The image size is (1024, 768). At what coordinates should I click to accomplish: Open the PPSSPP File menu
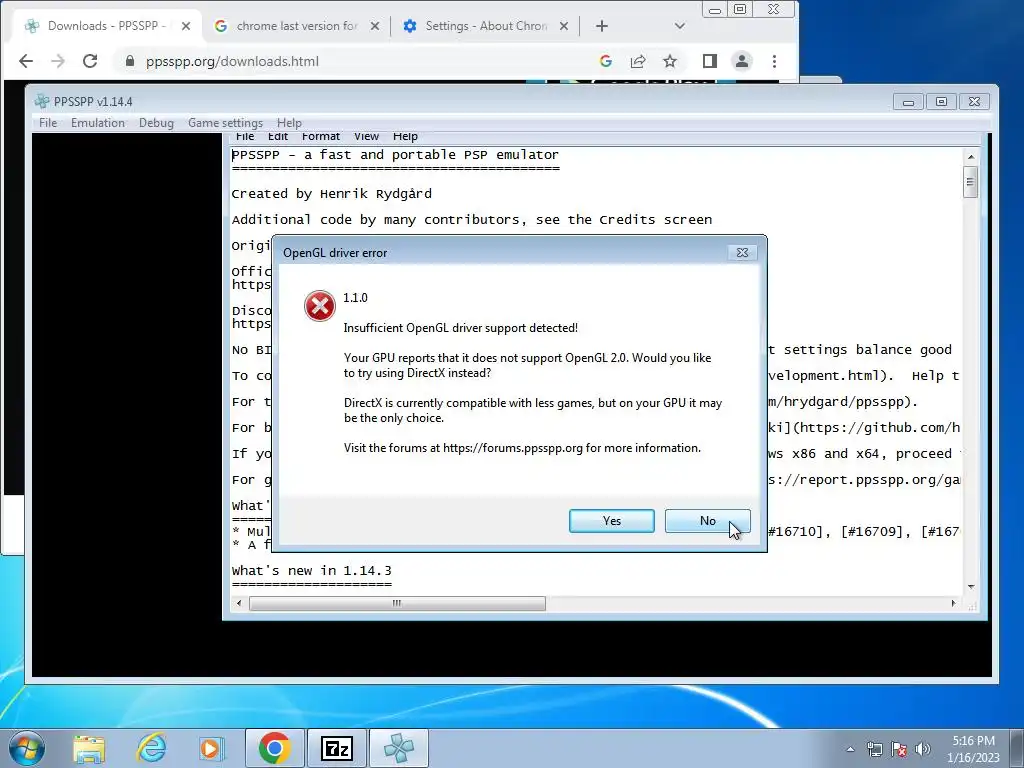pos(48,123)
